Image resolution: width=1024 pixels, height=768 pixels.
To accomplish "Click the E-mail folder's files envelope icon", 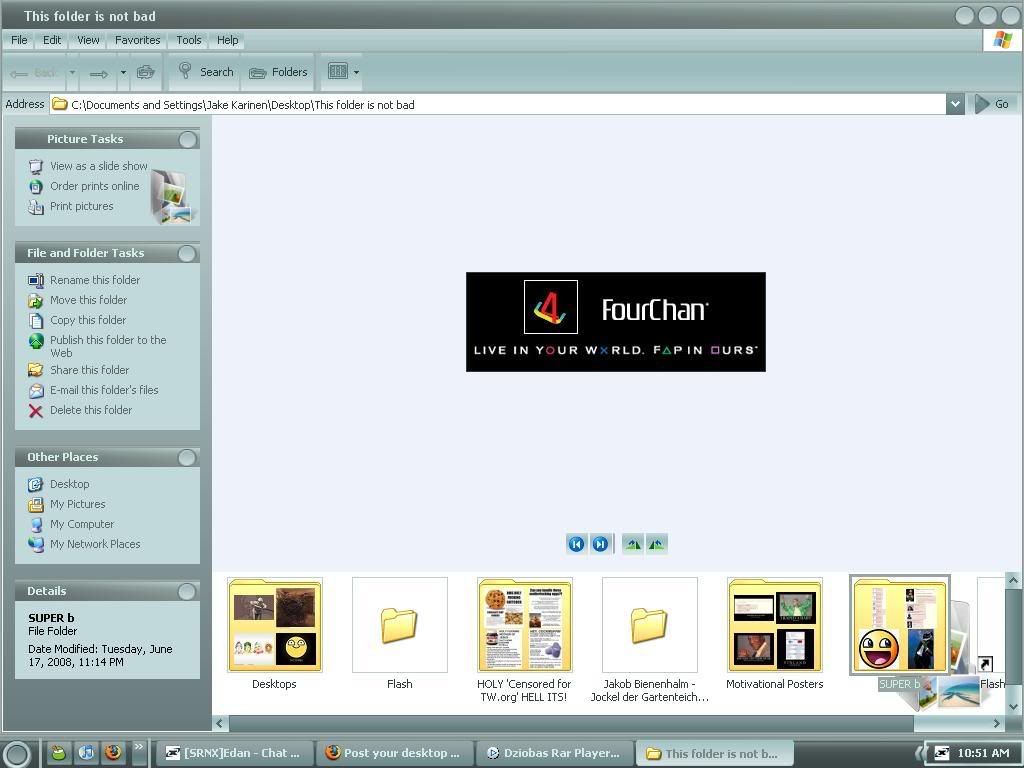I will point(35,391).
